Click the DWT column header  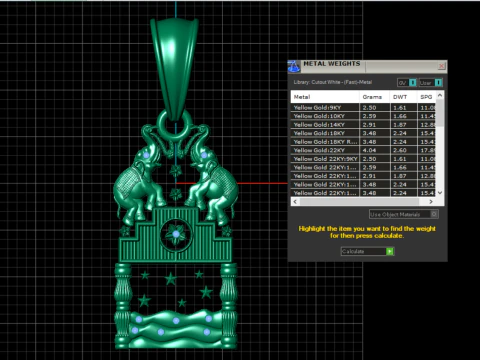tap(403, 97)
